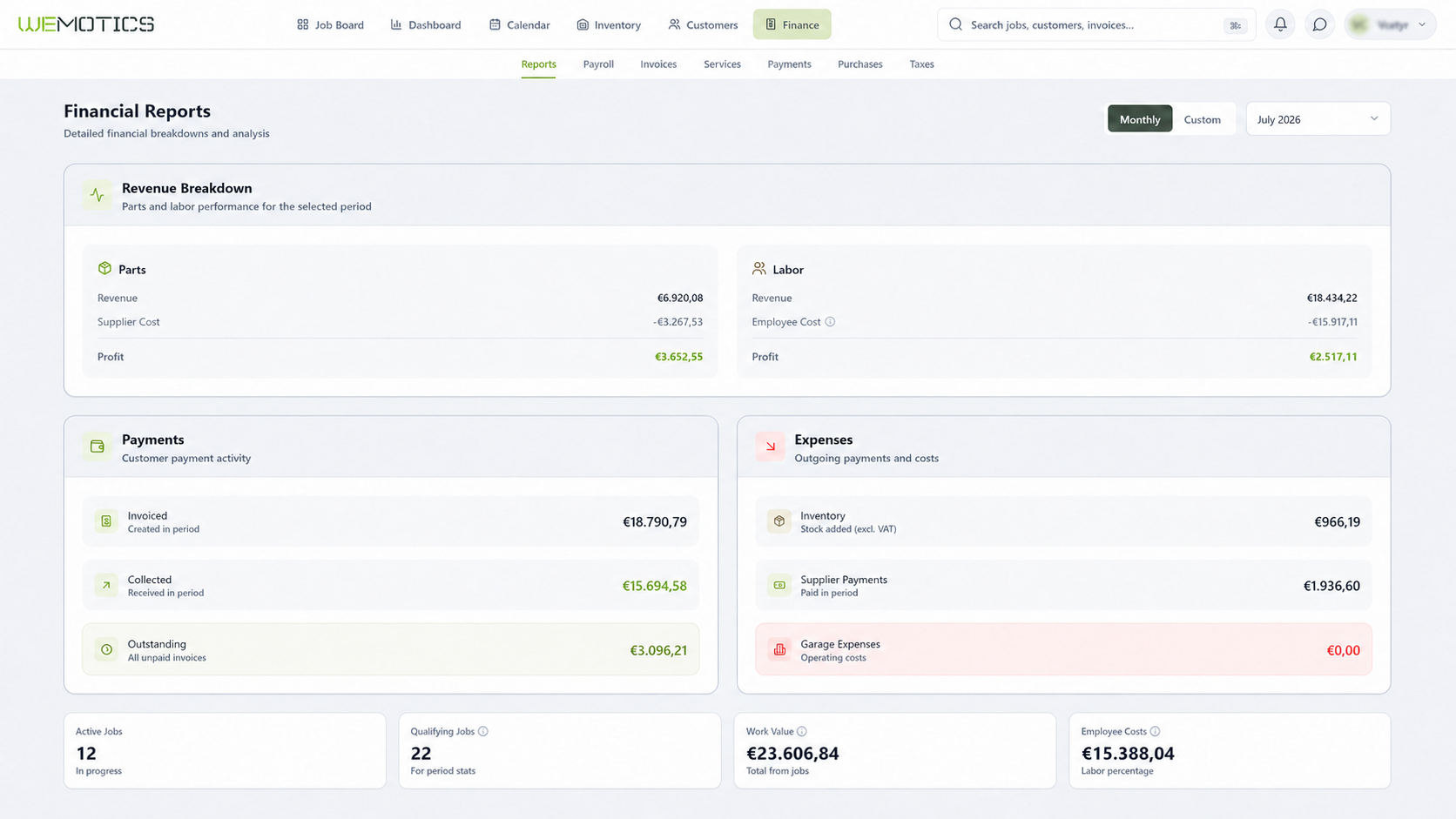Switch to the Payments sub-tab
Screen dimensions: 1456x819
tap(789, 64)
